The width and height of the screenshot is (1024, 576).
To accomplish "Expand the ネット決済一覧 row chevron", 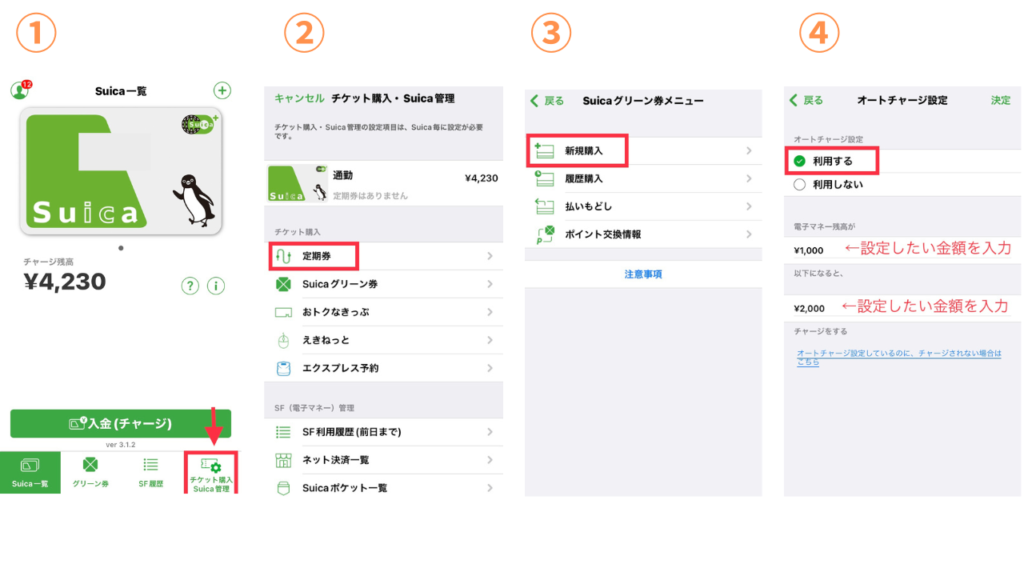I will pos(490,460).
